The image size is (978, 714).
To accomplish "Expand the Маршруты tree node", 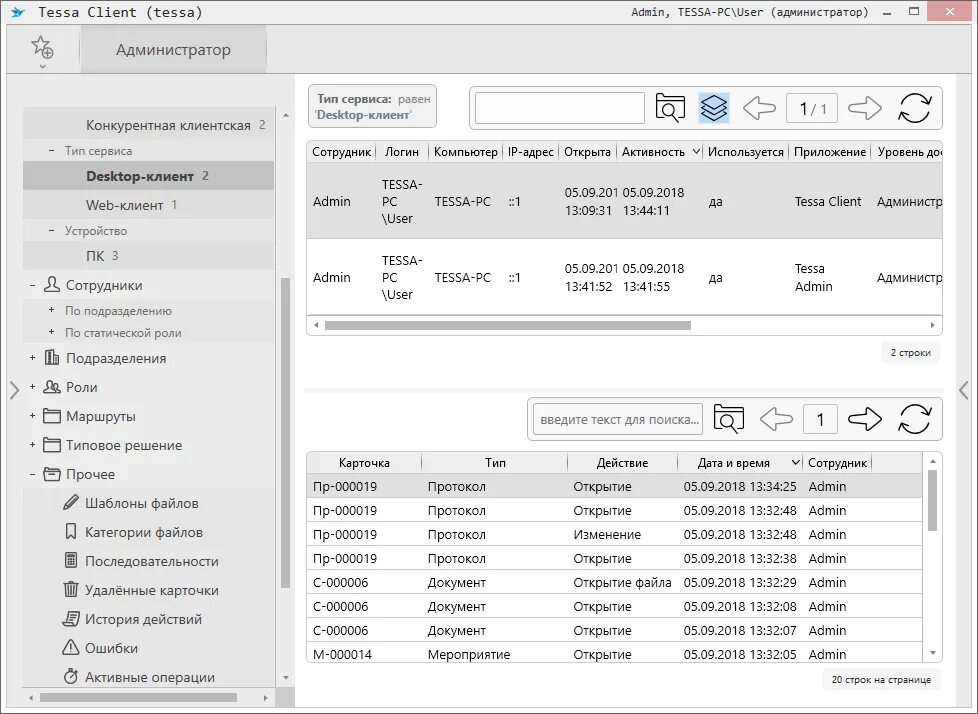I will tap(32, 416).
